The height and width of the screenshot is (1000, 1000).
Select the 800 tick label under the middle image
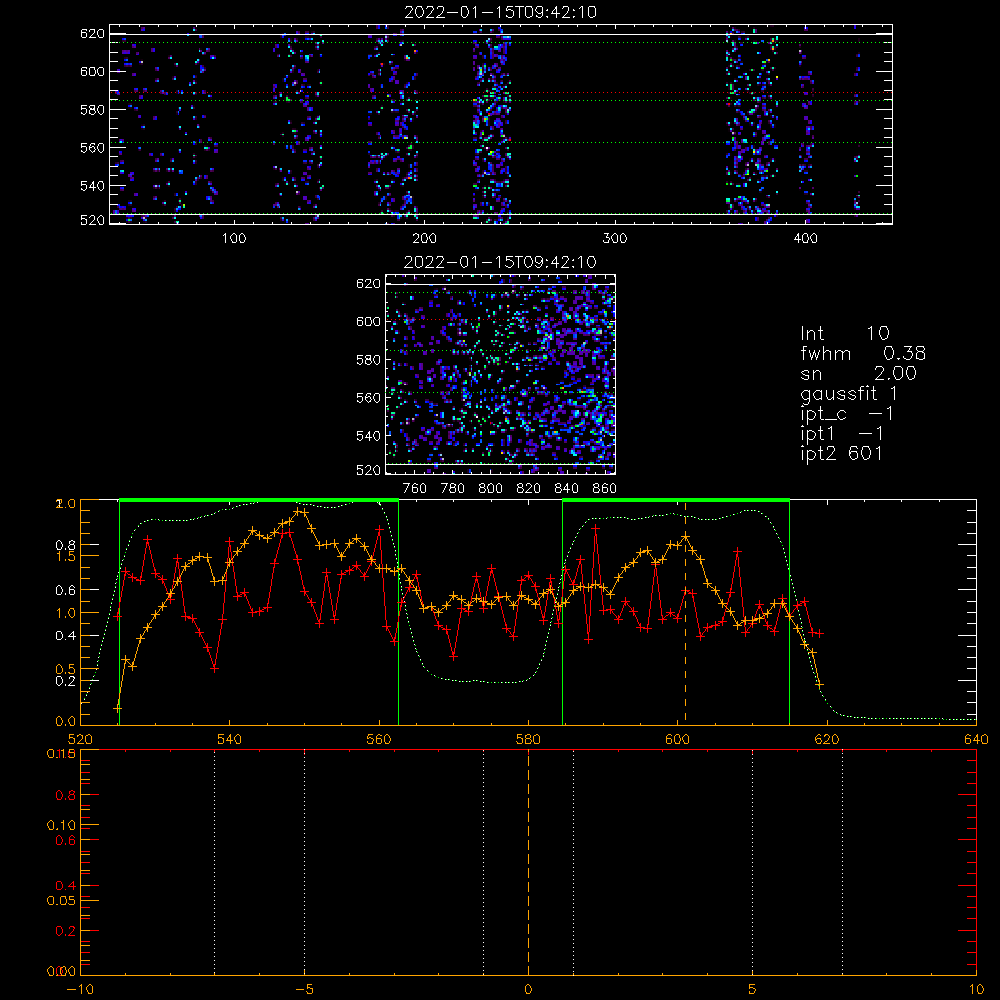tap(490, 489)
